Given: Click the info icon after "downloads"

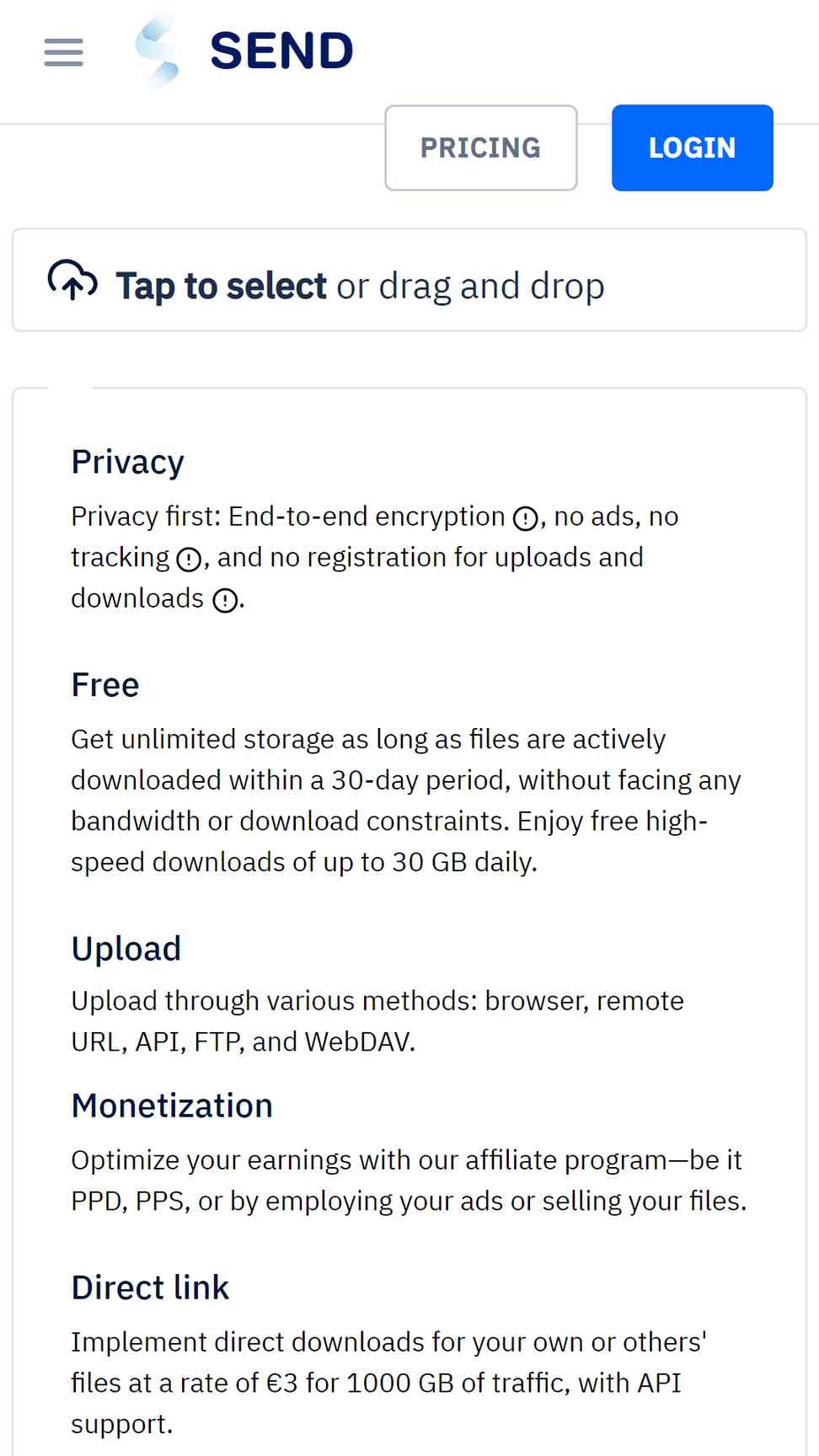Looking at the screenshot, I should click(x=225, y=601).
